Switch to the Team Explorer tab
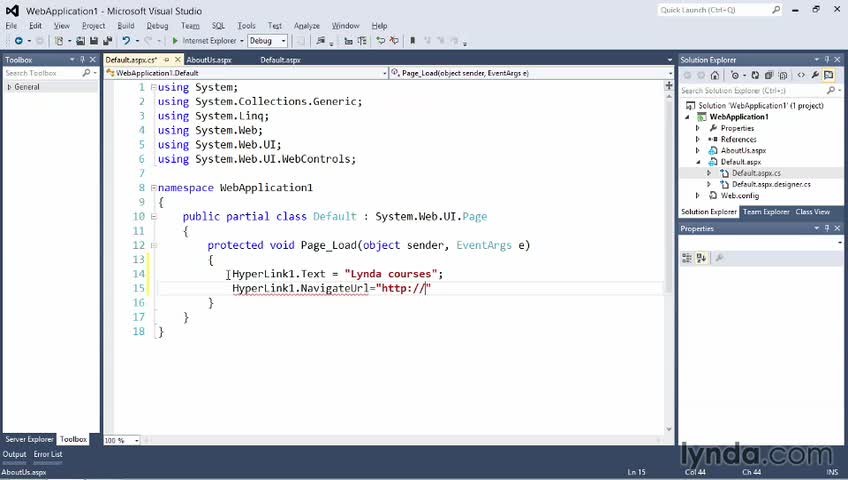 point(766,212)
